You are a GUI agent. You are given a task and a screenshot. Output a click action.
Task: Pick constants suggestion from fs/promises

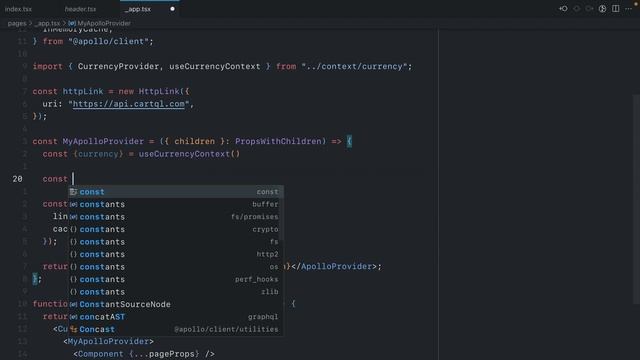pyautogui.click(x=176, y=217)
